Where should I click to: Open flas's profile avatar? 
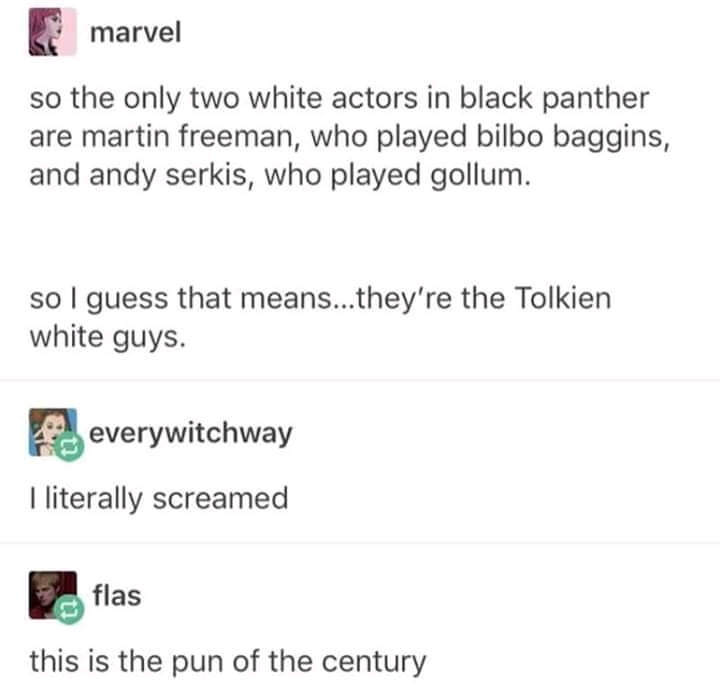pos(52,595)
